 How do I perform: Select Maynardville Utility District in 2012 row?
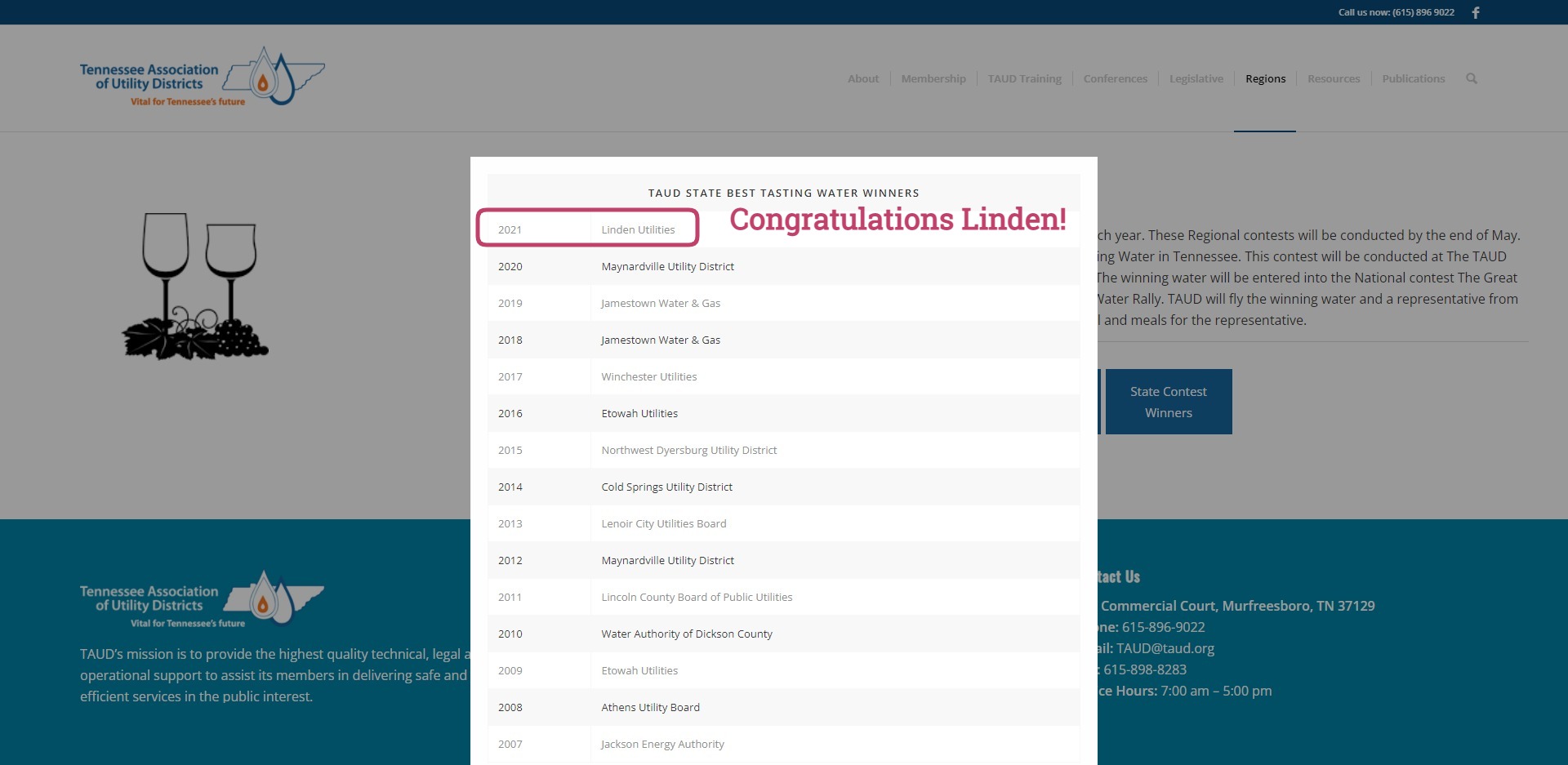click(668, 560)
